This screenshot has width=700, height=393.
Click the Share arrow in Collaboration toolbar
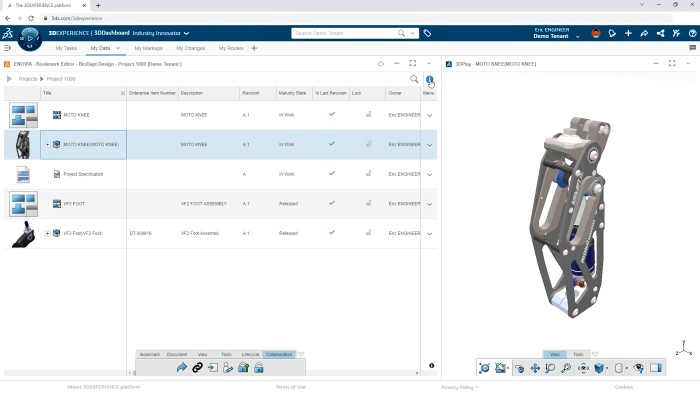[x=182, y=368]
